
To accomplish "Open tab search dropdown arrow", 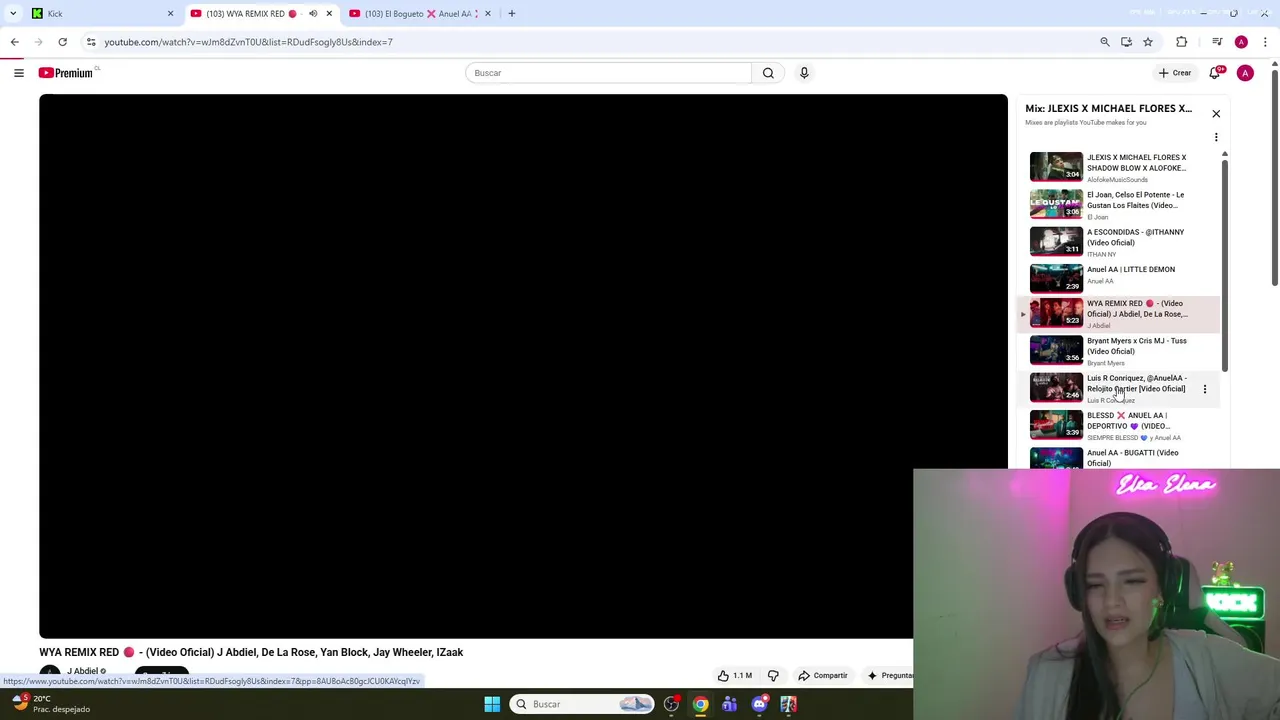I will coord(13,13).
